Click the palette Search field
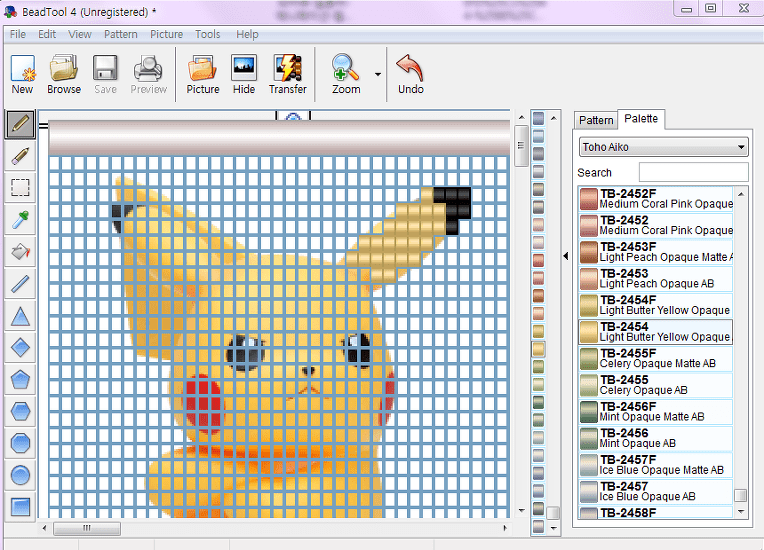This screenshot has width=764, height=550. pyautogui.click(x=693, y=172)
